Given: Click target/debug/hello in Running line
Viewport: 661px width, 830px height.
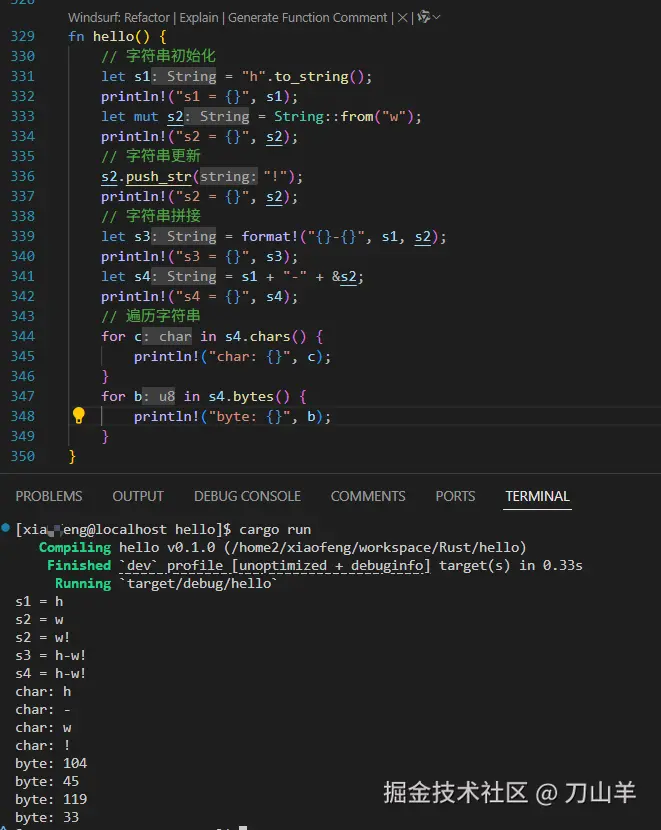Looking at the screenshot, I should (197, 583).
